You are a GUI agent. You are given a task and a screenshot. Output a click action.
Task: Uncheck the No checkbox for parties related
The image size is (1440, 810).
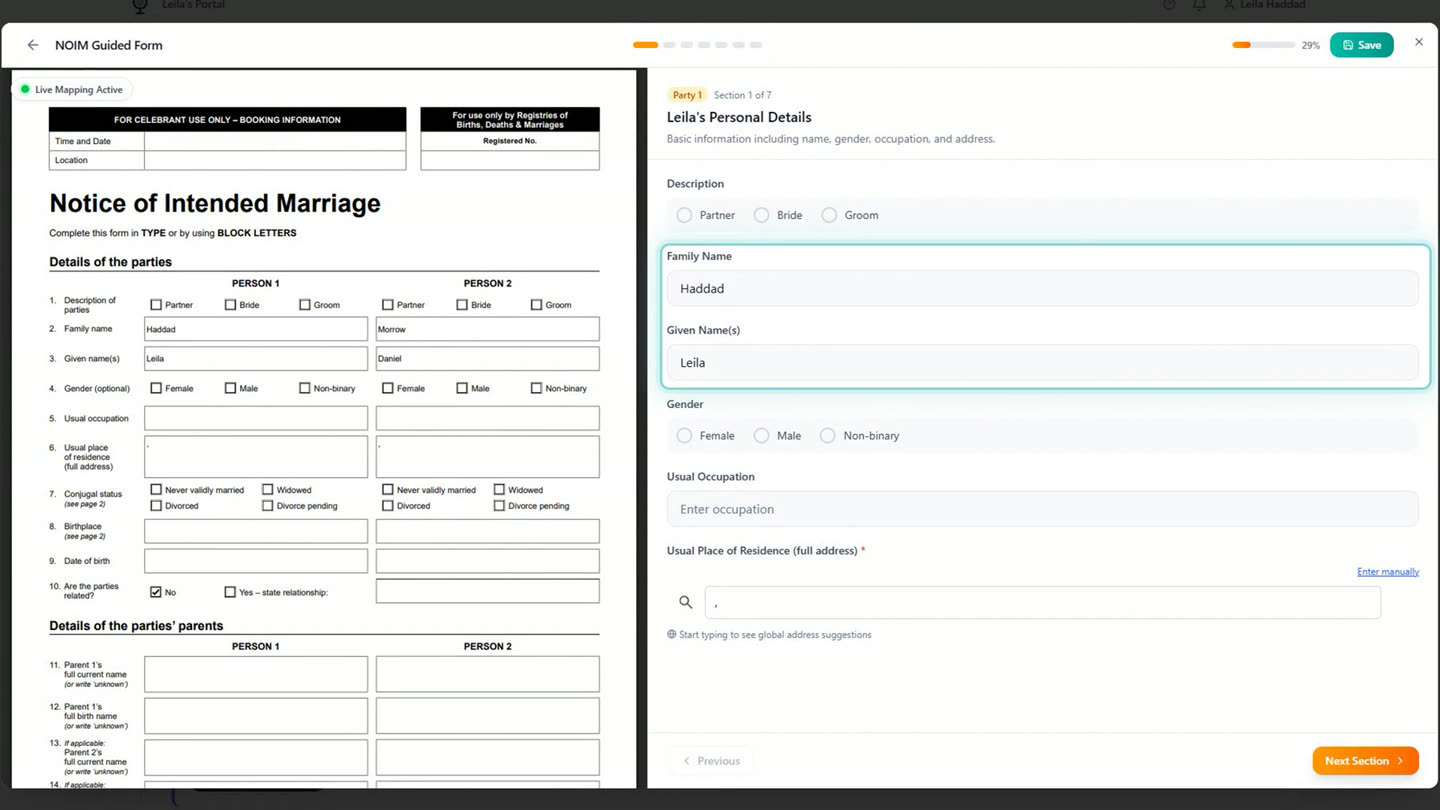pyautogui.click(x=156, y=592)
